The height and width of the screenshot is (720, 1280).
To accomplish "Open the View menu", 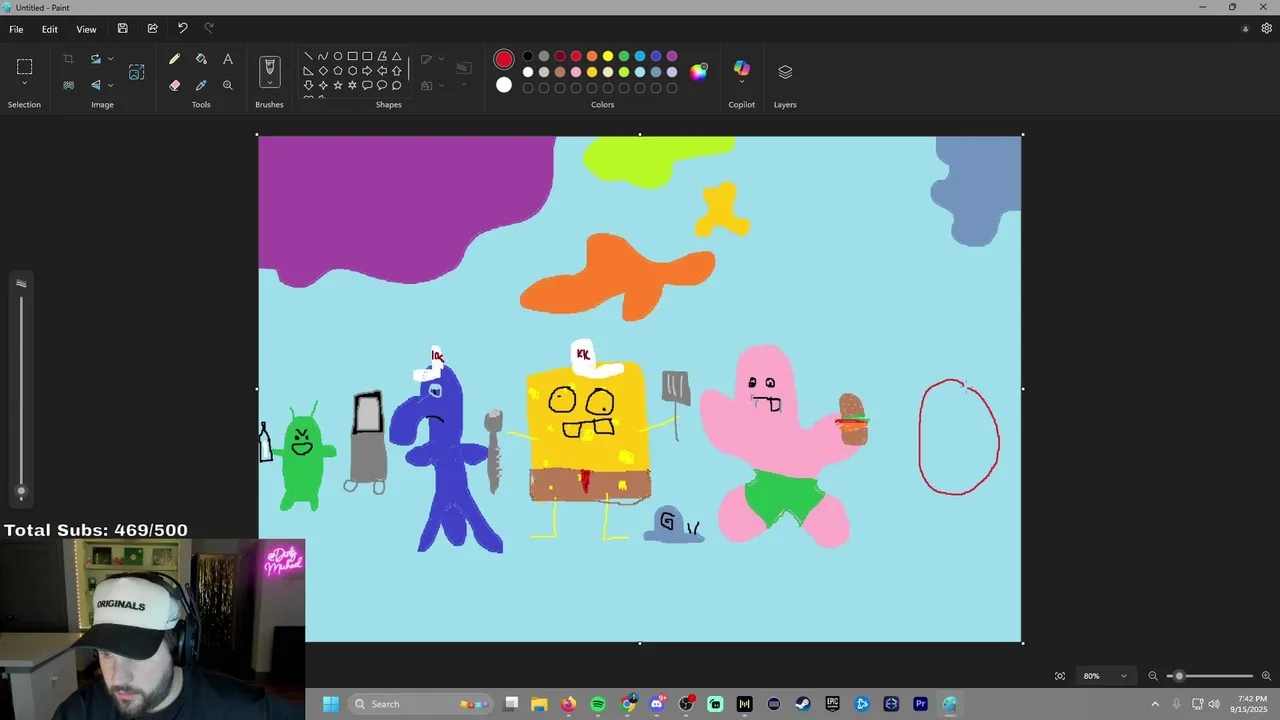I will [x=86, y=29].
